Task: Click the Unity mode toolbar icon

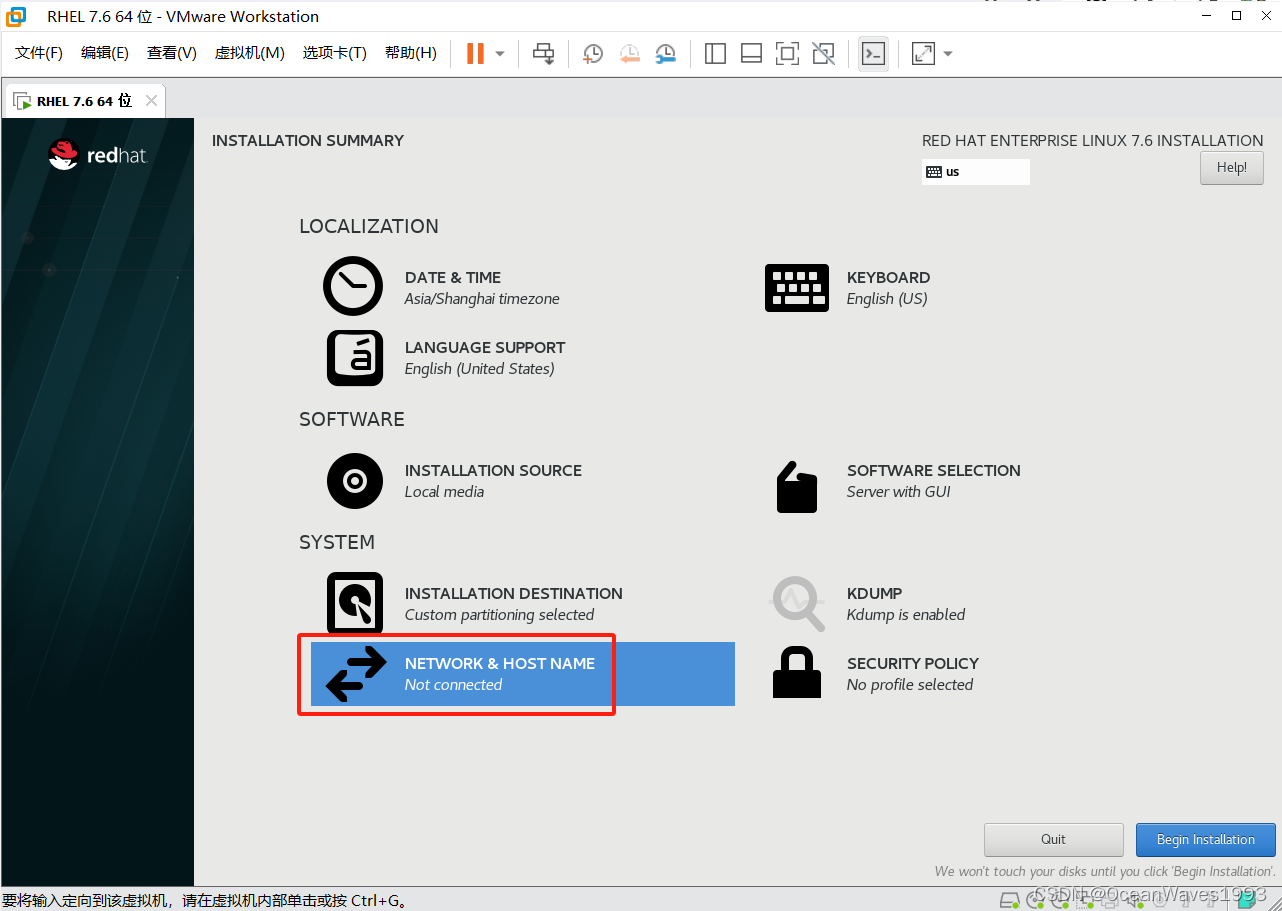Action: [823, 53]
